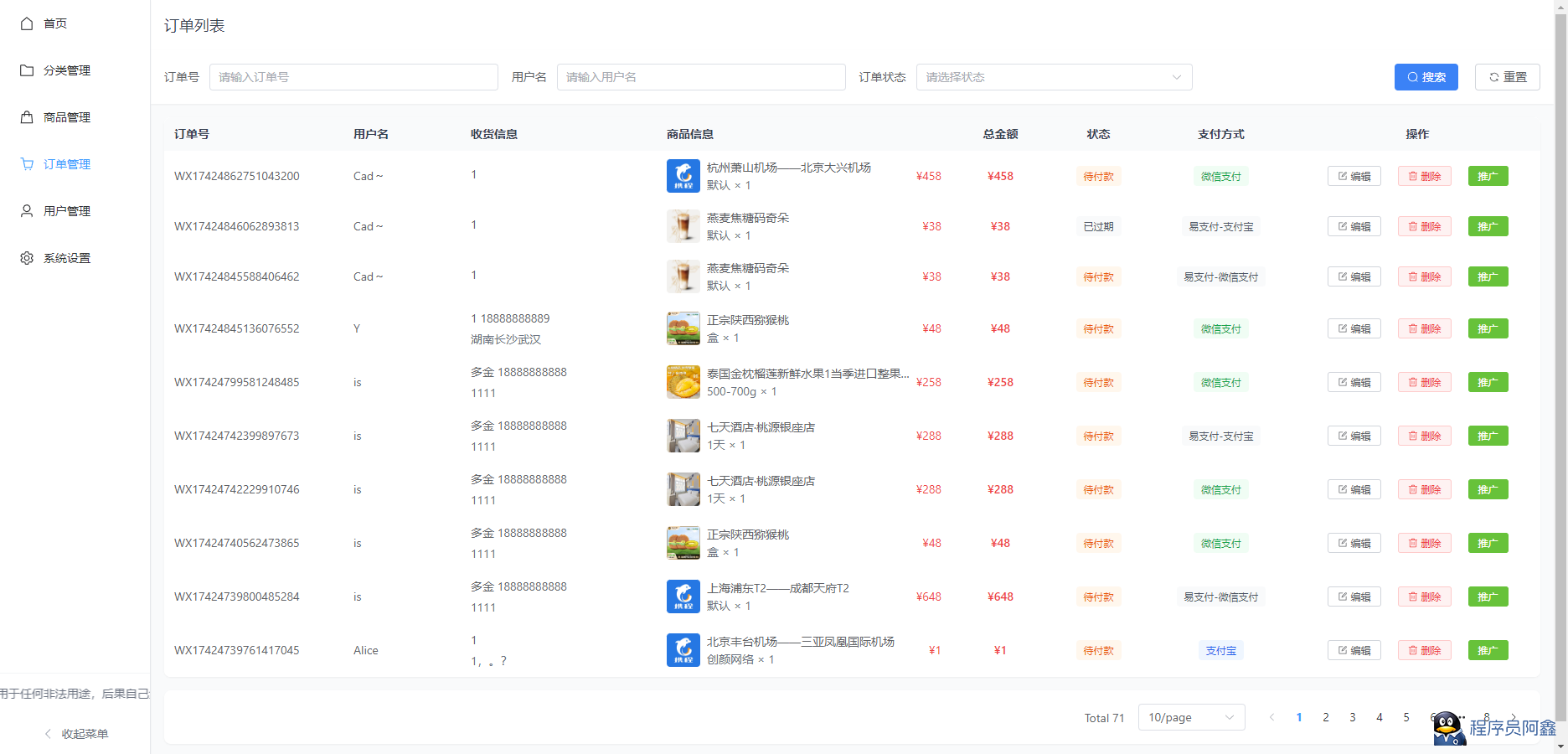Screen dimensions: 1568x754
Task: Open 用户管理 menu item
Action: click(x=67, y=211)
